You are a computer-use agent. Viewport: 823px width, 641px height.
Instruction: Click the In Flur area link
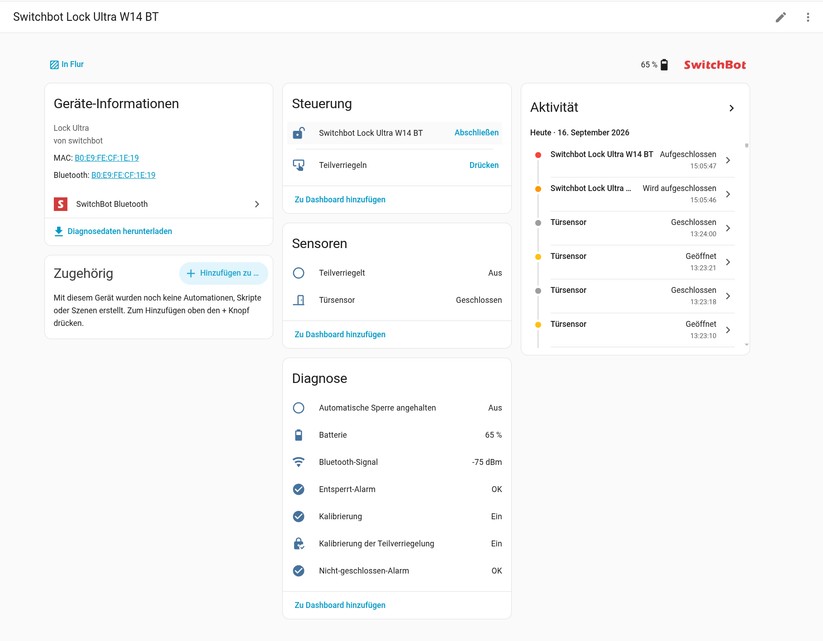72,64
